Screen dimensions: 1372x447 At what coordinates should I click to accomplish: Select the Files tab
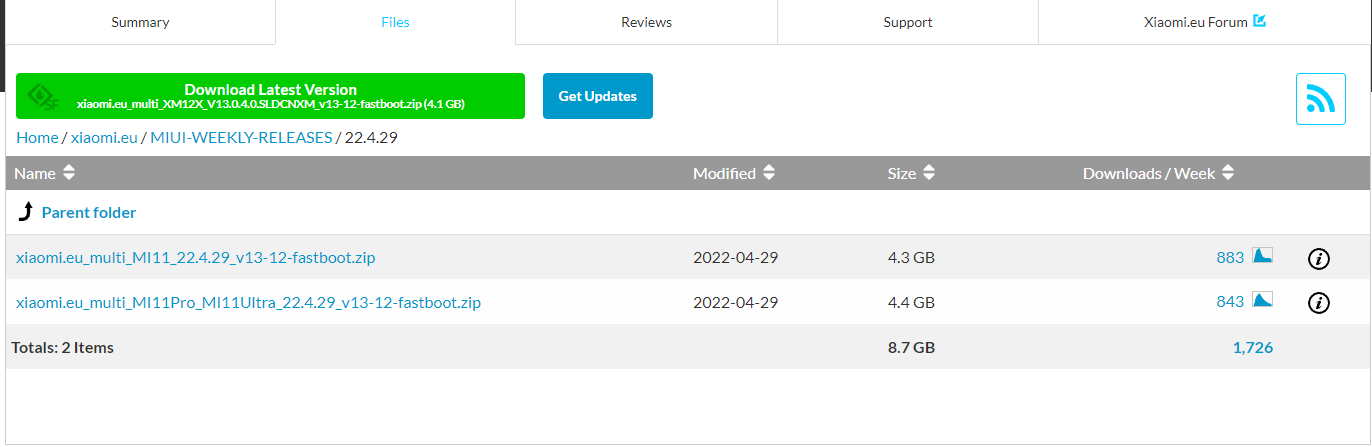395,22
